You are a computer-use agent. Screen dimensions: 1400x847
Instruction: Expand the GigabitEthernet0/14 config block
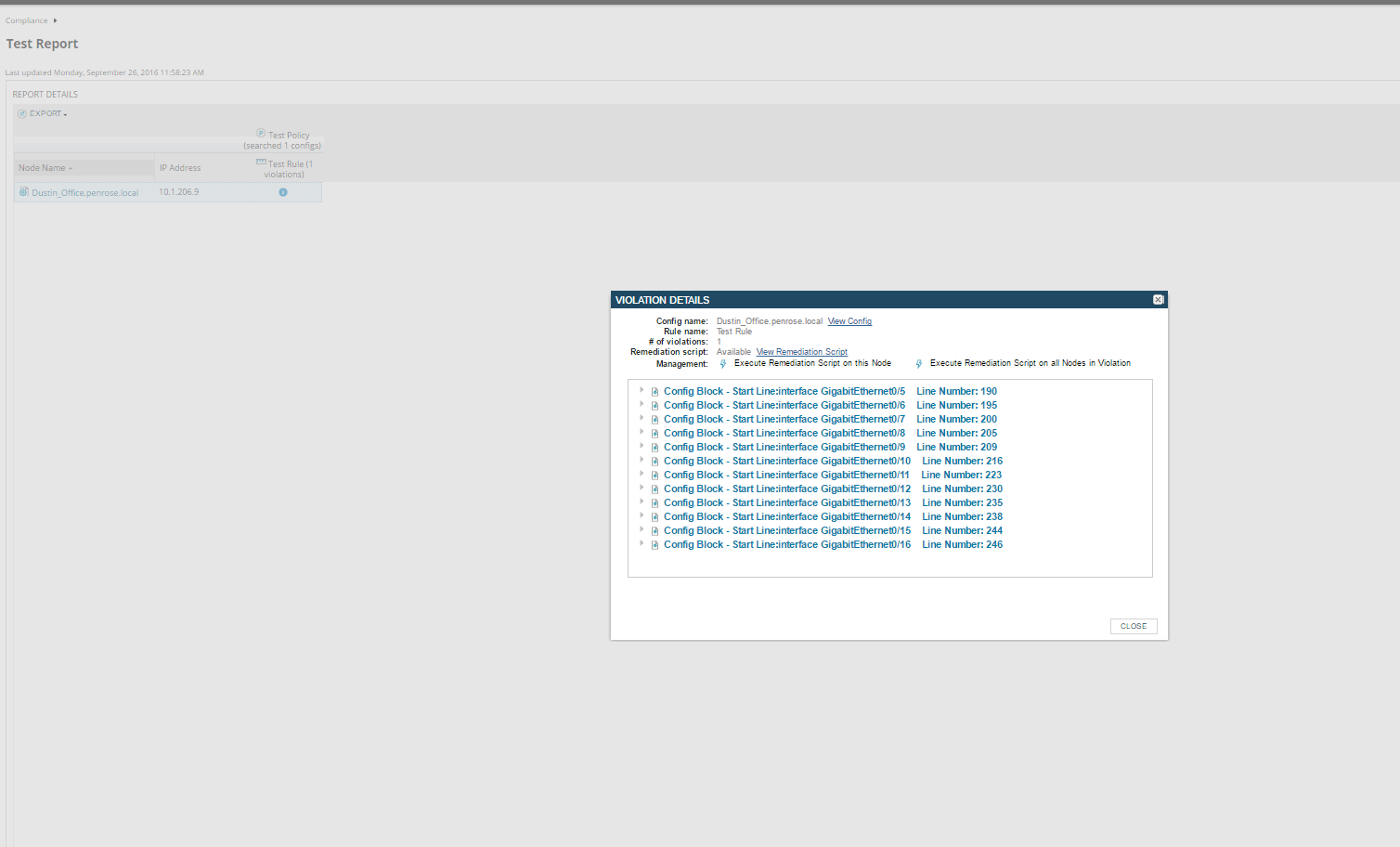point(642,515)
